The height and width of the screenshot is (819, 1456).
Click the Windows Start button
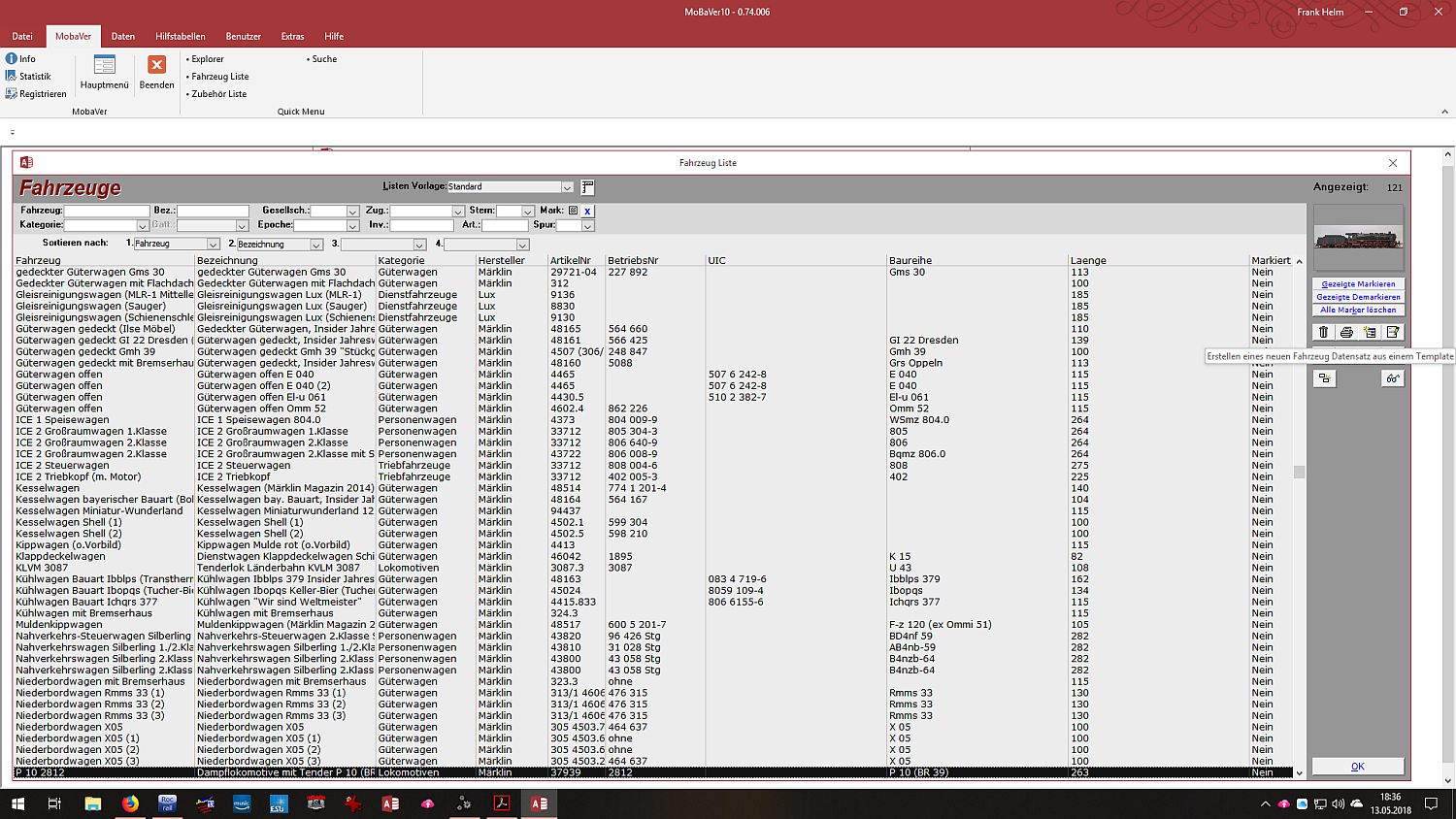tap(17, 803)
